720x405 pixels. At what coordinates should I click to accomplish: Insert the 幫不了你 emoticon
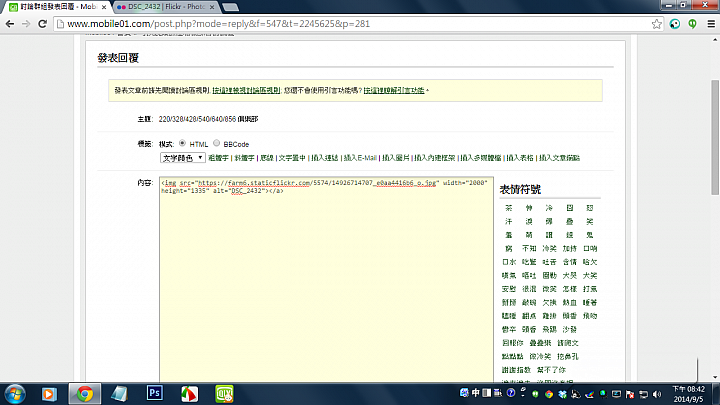click(x=551, y=370)
